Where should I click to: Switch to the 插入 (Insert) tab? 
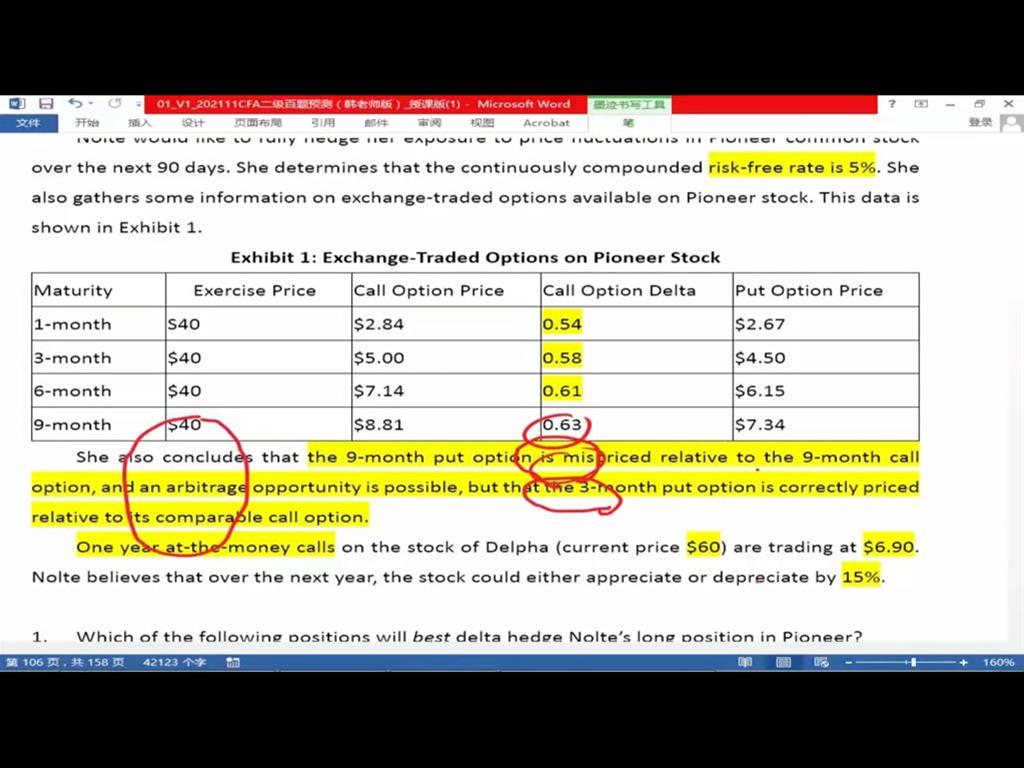[139, 123]
